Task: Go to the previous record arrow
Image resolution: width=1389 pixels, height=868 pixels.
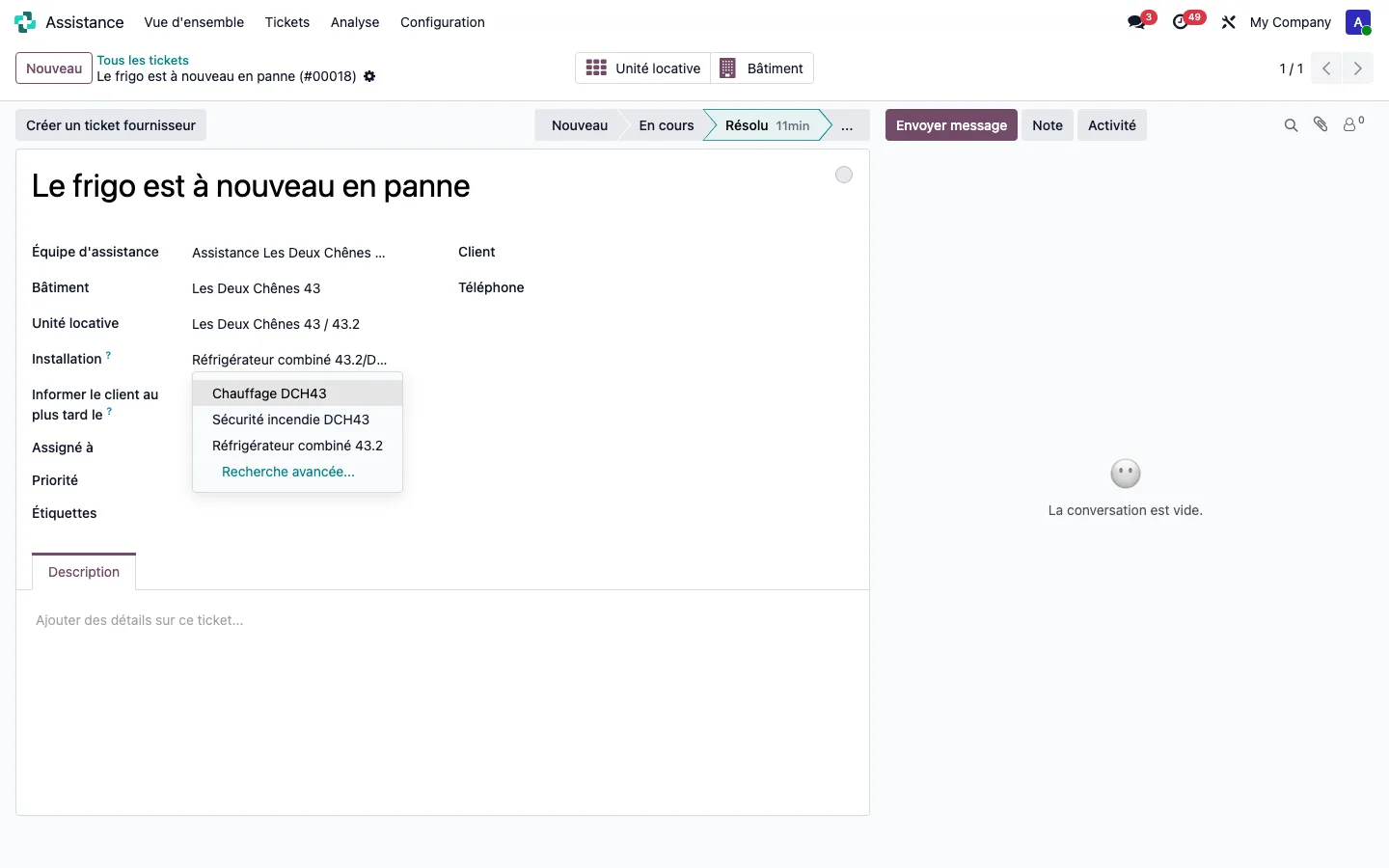Action: pyautogui.click(x=1326, y=68)
